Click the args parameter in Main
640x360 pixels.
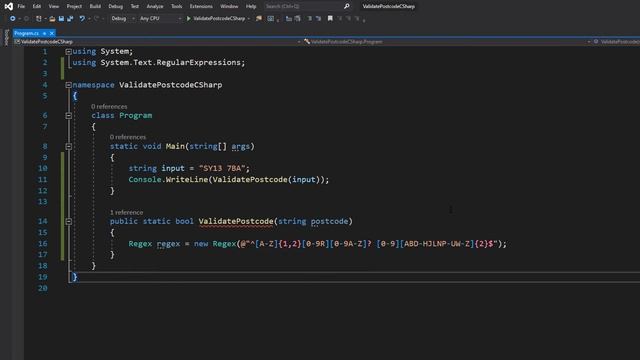[x=240, y=146]
